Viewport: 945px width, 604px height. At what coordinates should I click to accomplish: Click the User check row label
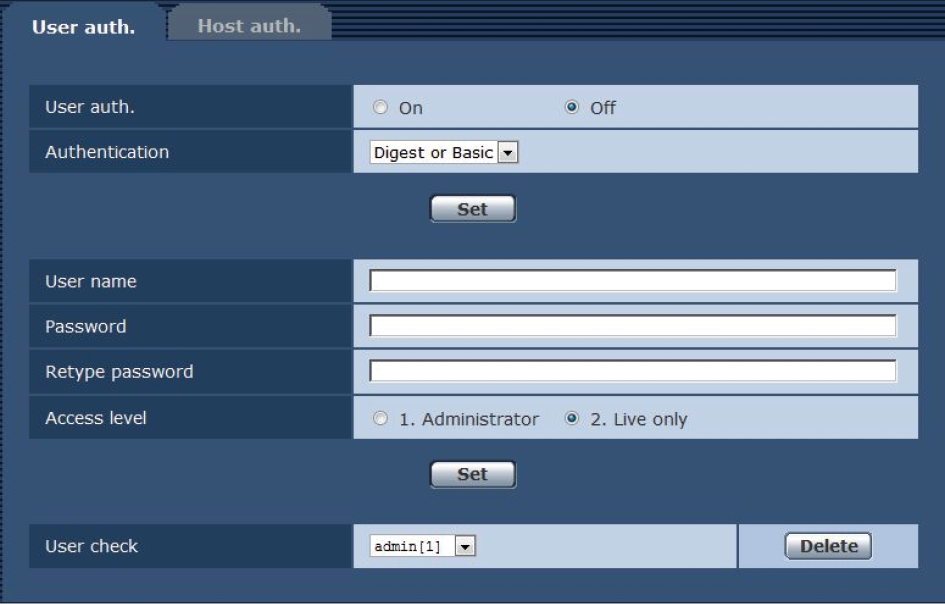point(91,547)
